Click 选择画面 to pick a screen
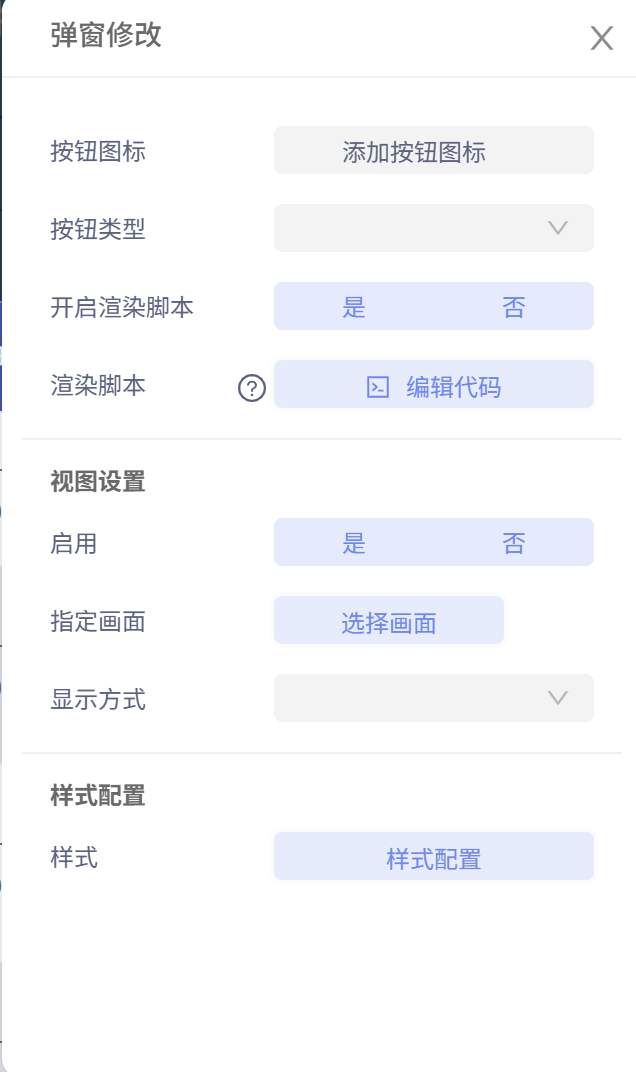636x1072 pixels. click(x=388, y=619)
